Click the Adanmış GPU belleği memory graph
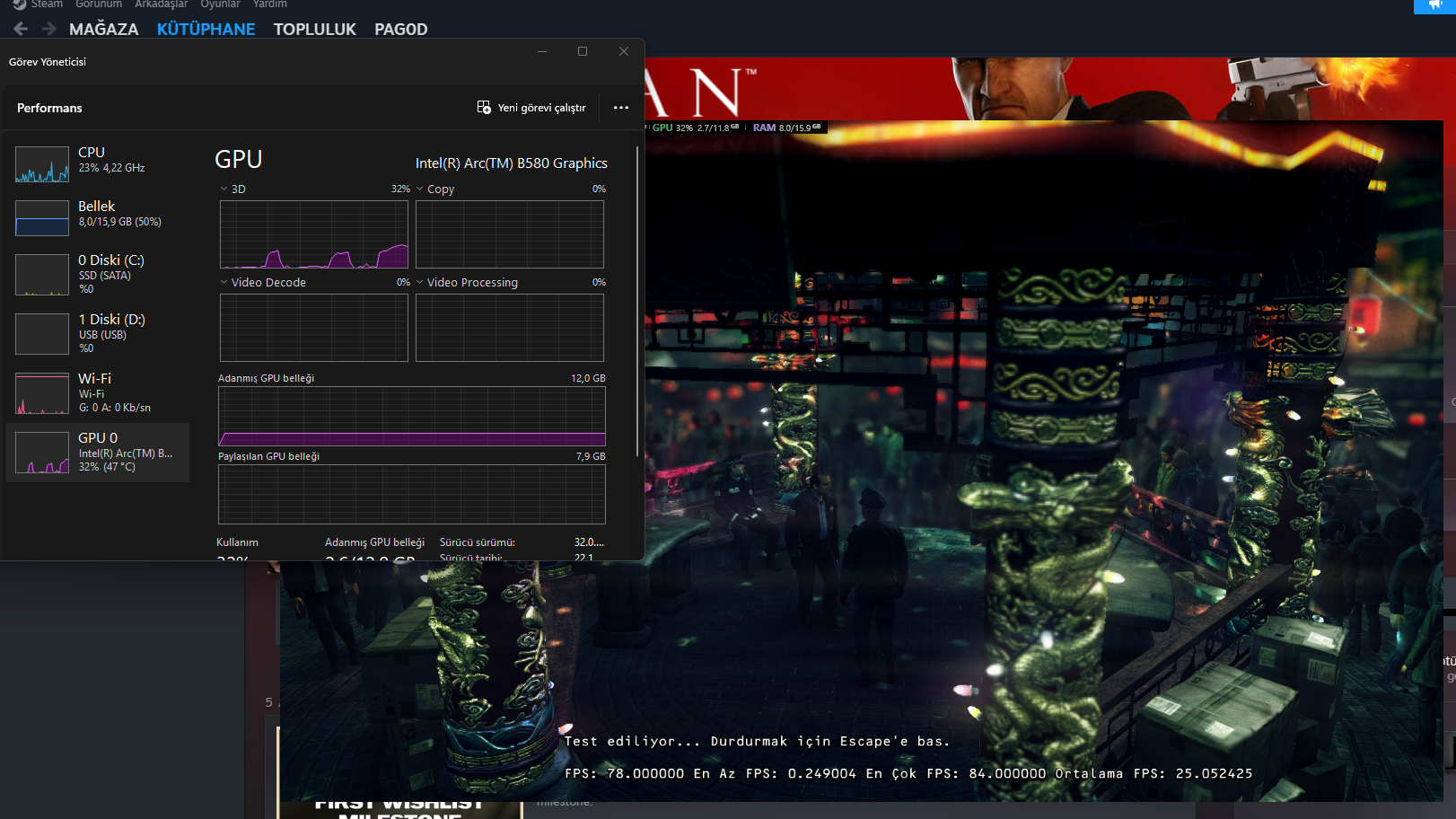 [x=412, y=416]
